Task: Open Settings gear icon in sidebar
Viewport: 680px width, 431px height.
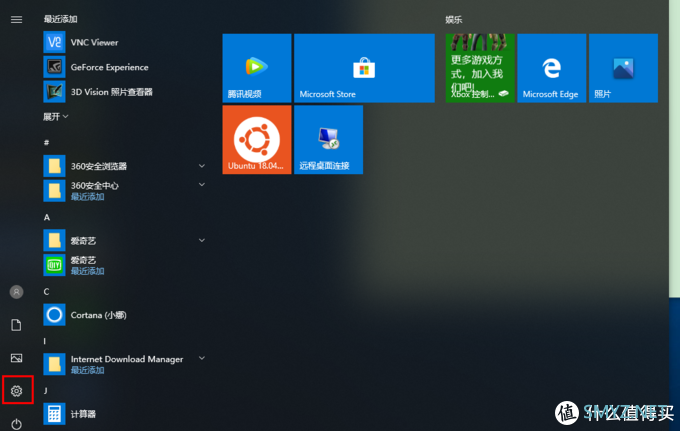Action: pos(16,391)
